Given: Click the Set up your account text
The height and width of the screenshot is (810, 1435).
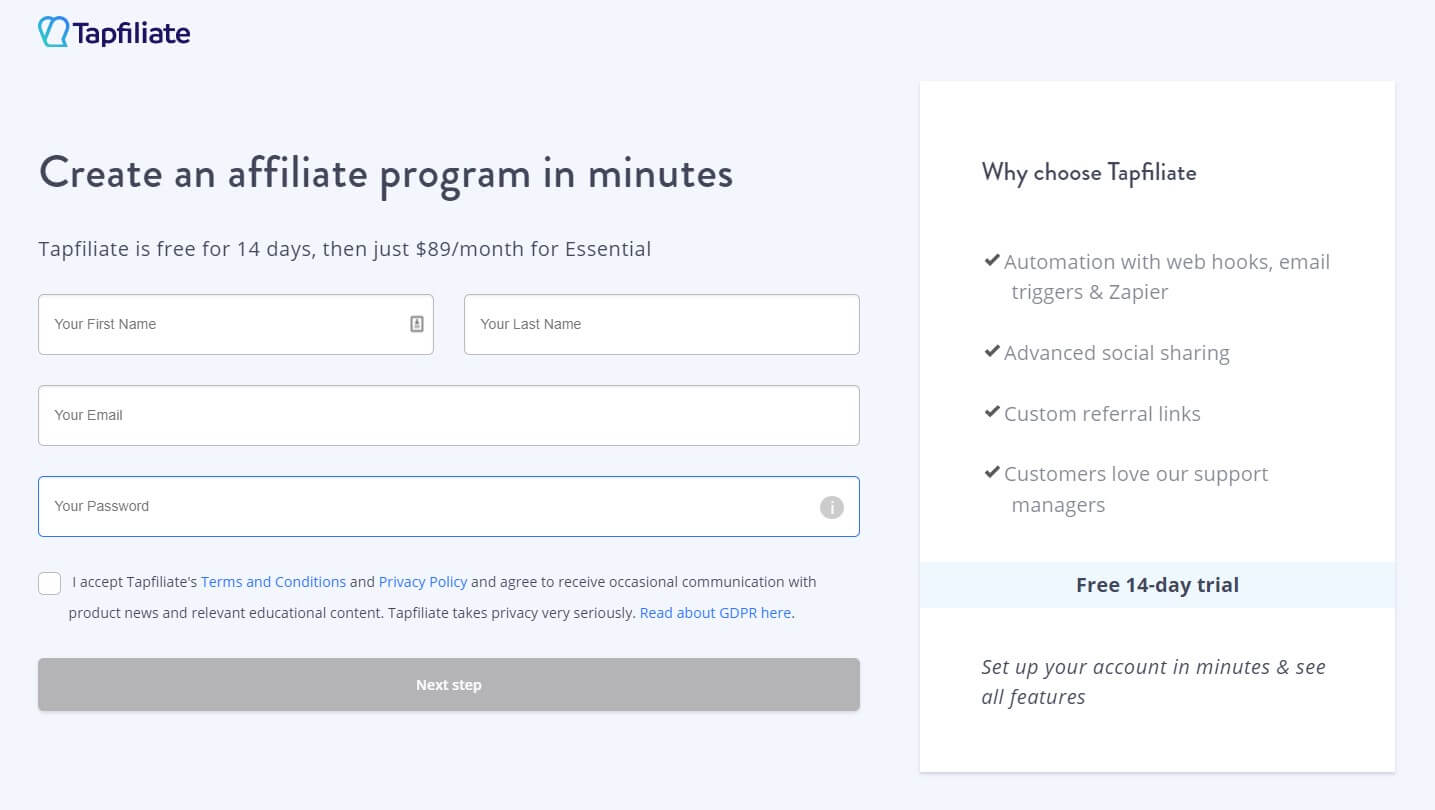Looking at the screenshot, I should pos(1154,682).
